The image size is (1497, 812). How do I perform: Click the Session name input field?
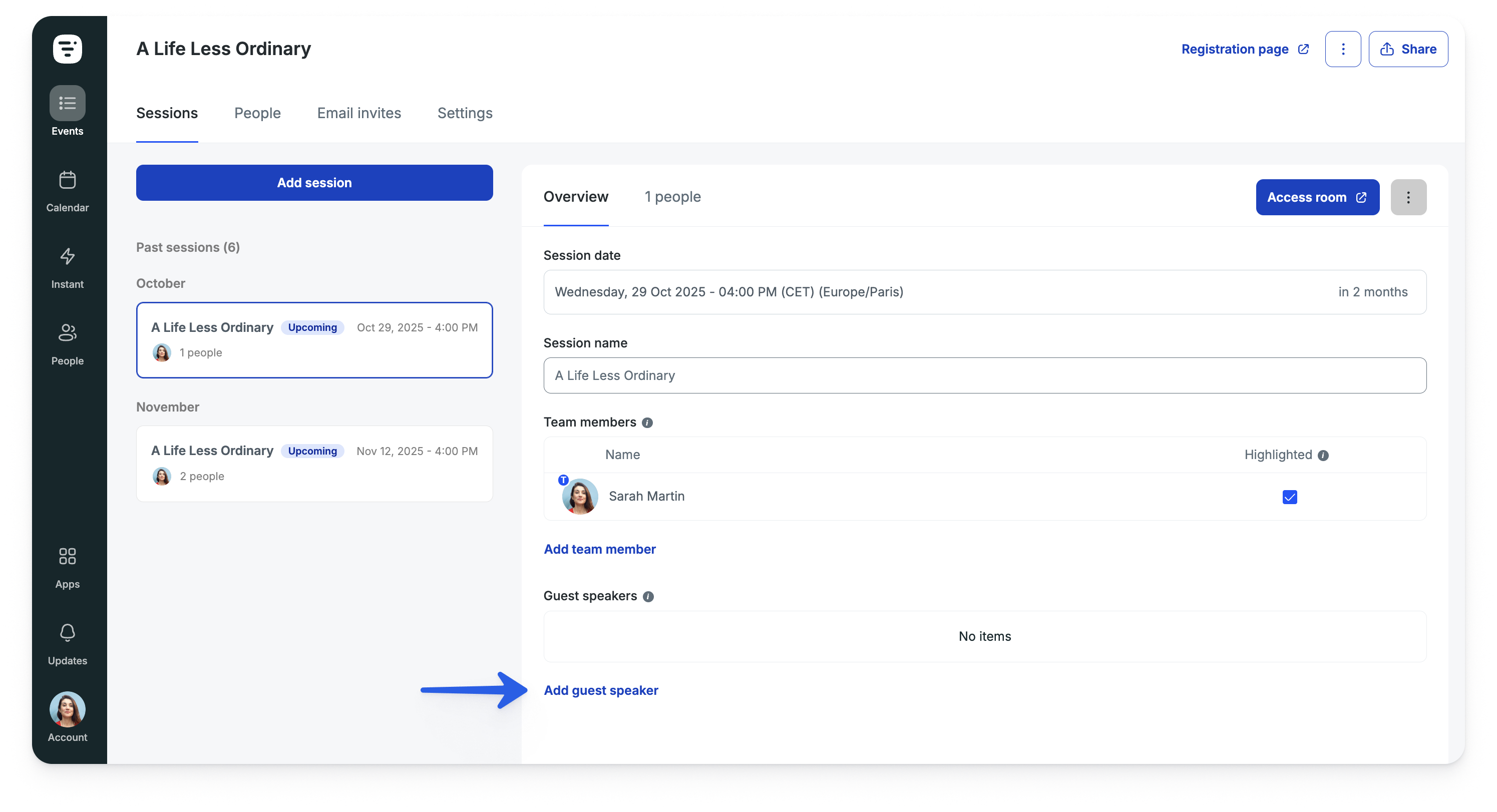point(984,375)
